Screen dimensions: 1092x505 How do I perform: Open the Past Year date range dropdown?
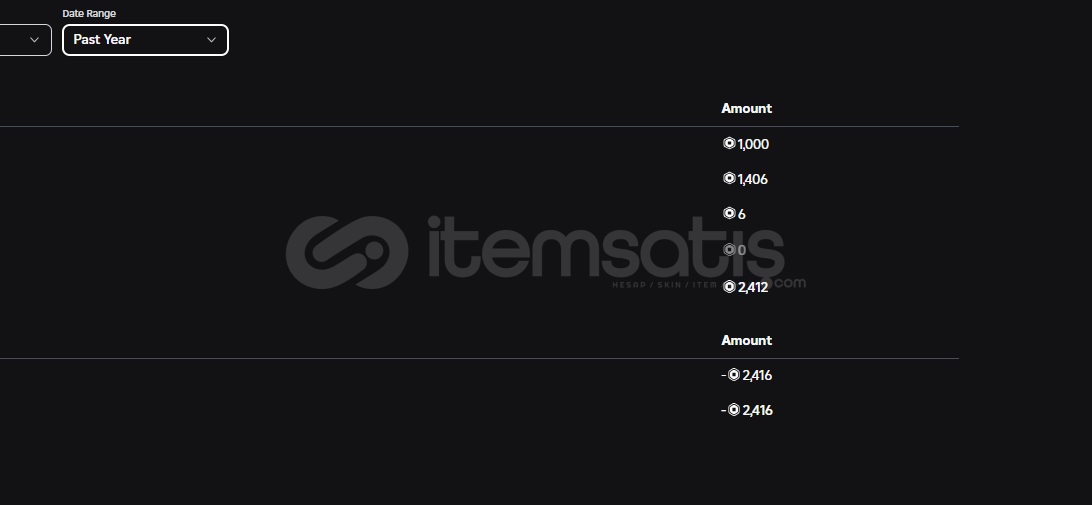[x=145, y=40]
